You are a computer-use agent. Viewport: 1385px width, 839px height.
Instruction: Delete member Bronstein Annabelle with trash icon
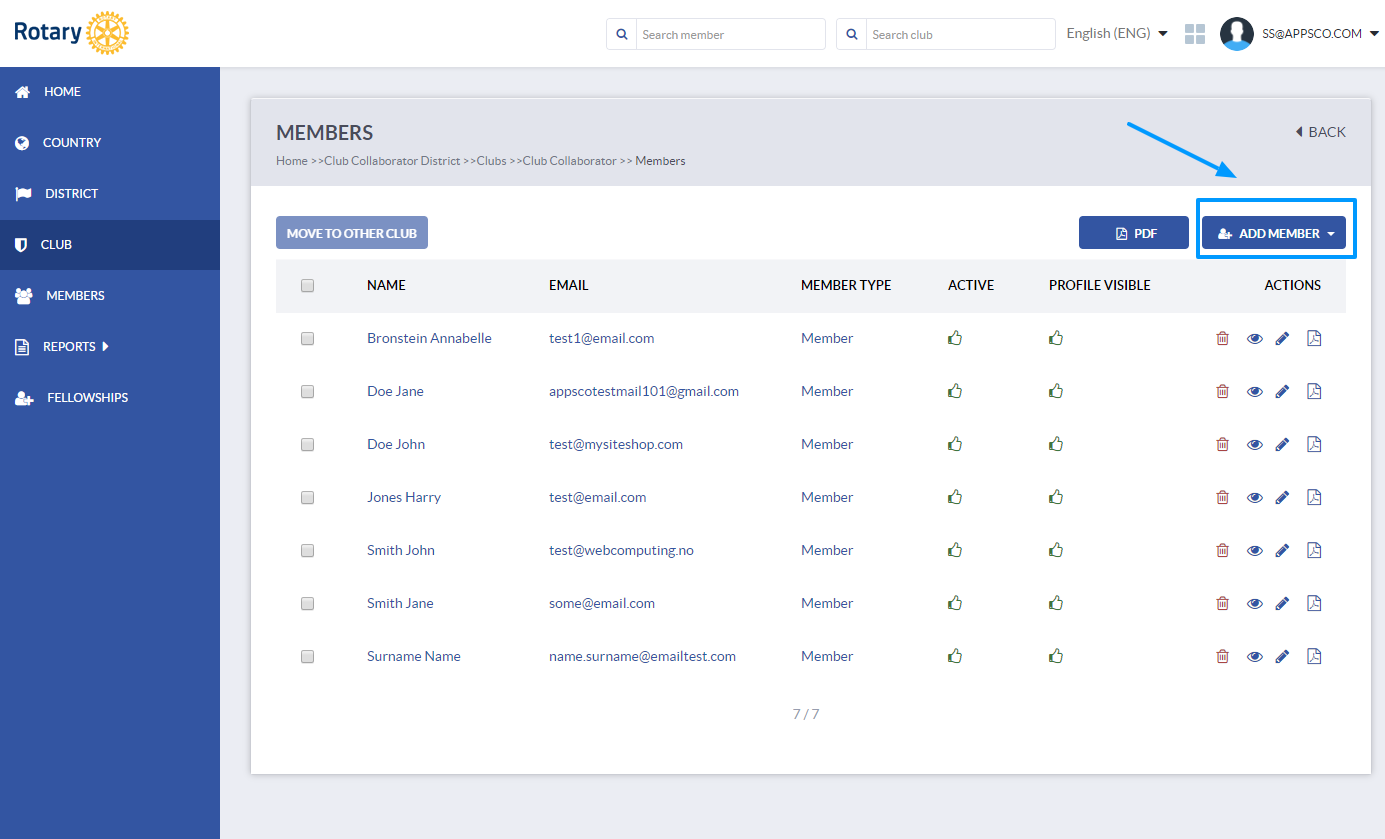point(1222,338)
